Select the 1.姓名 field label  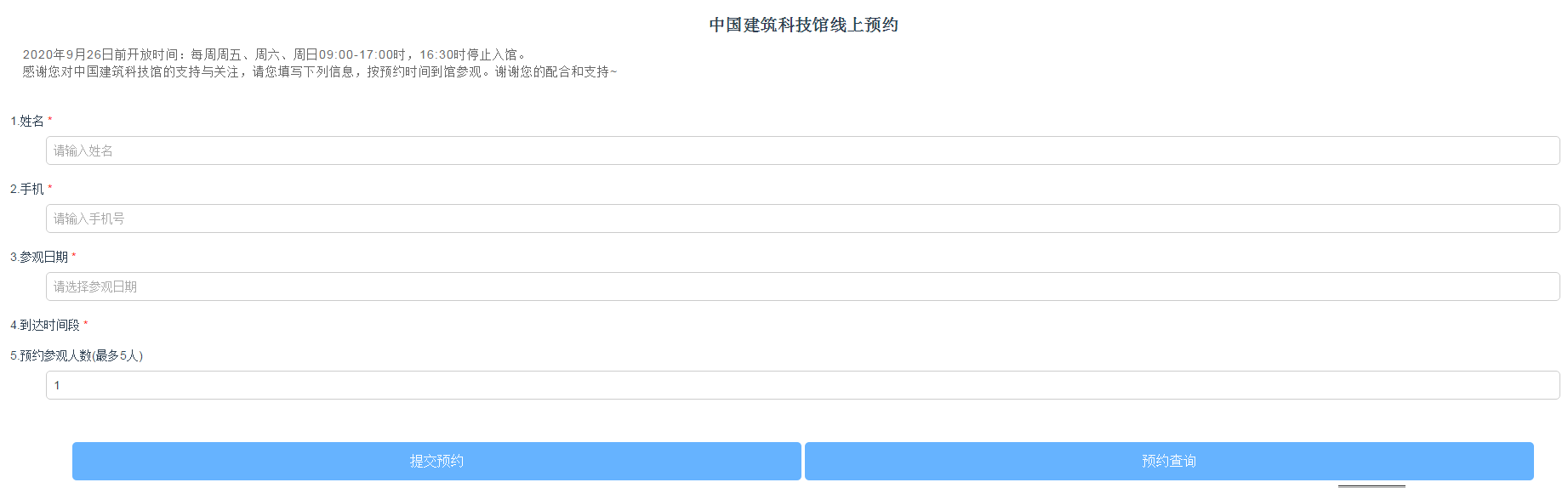[x=27, y=122]
